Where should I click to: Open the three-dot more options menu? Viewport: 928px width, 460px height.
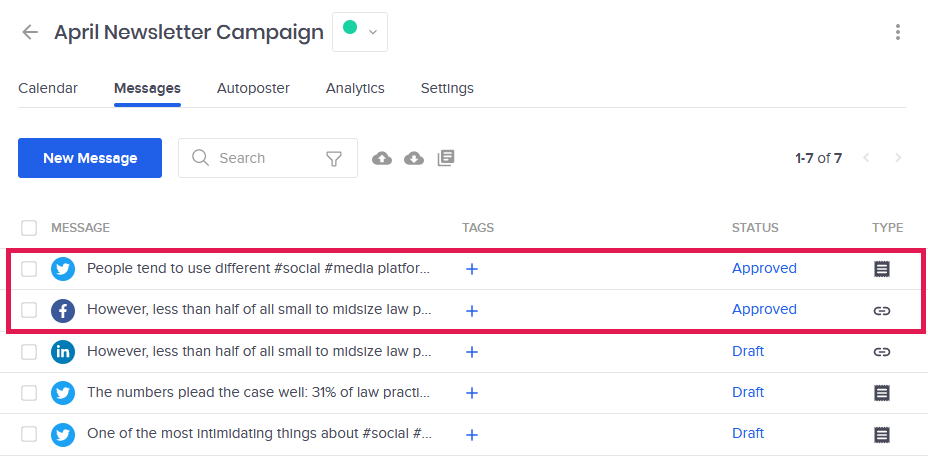898,32
